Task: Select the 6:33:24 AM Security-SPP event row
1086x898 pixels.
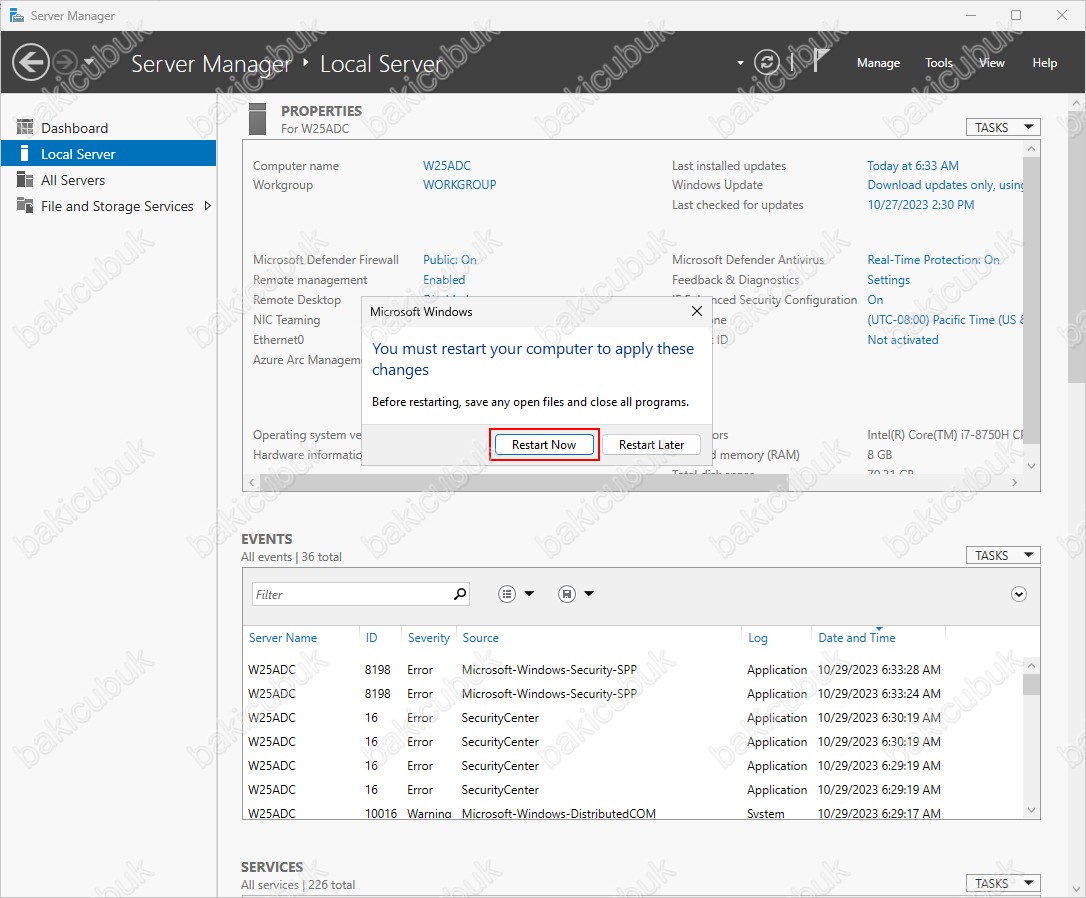Action: [632, 694]
